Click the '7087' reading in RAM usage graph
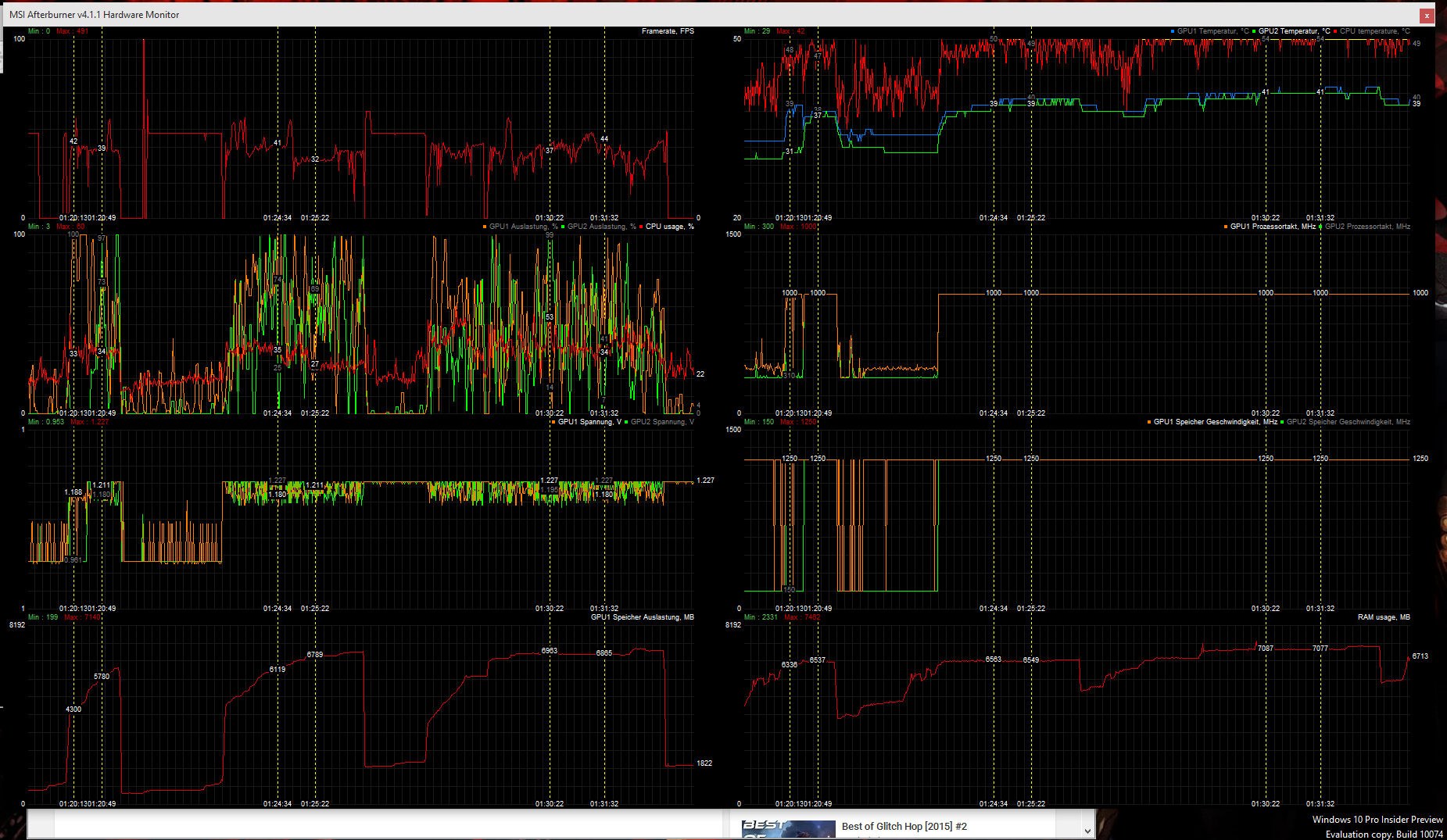 [1266, 649]
